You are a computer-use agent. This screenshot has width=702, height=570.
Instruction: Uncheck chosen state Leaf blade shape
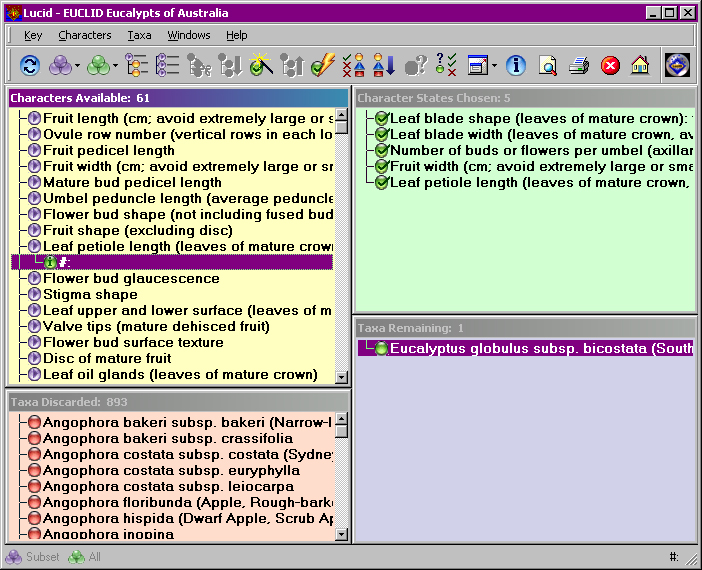click(x=381, y=119)
